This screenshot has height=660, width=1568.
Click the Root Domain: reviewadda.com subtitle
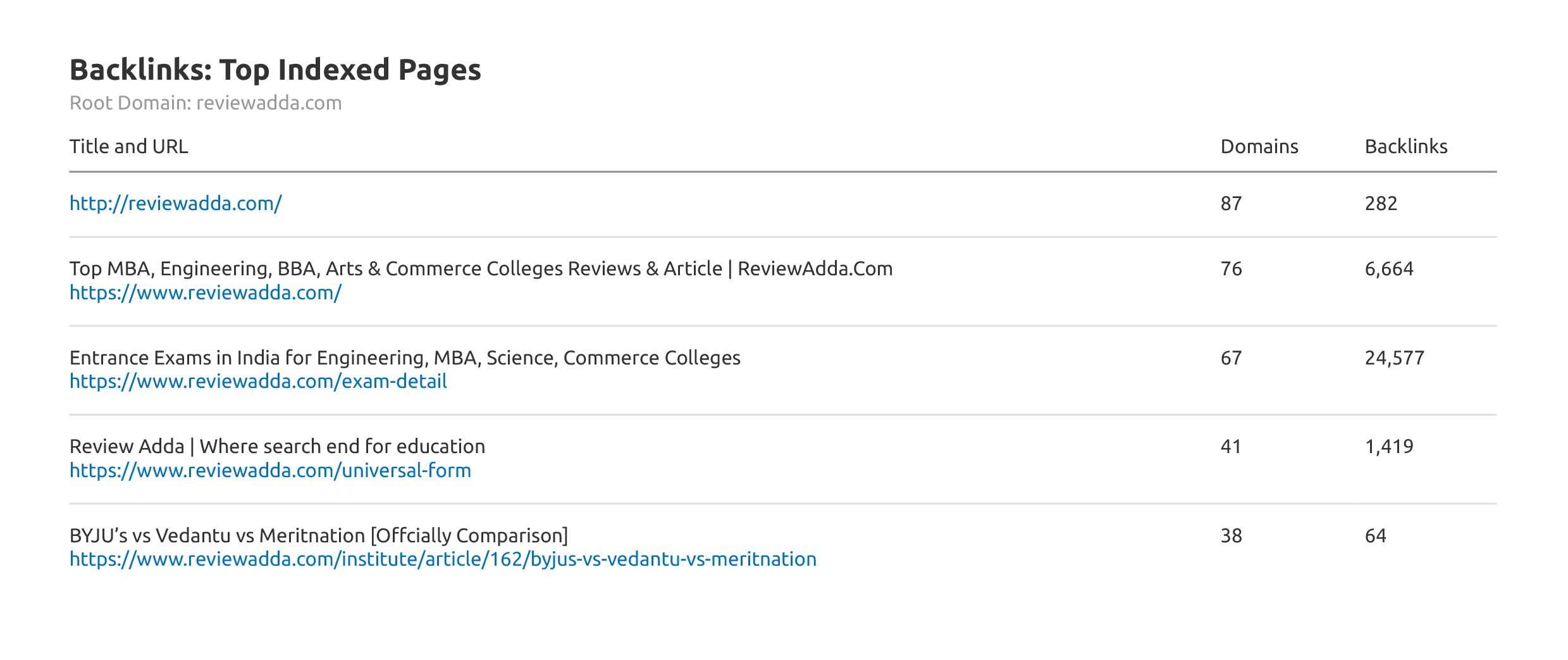(x=206, y=103)
